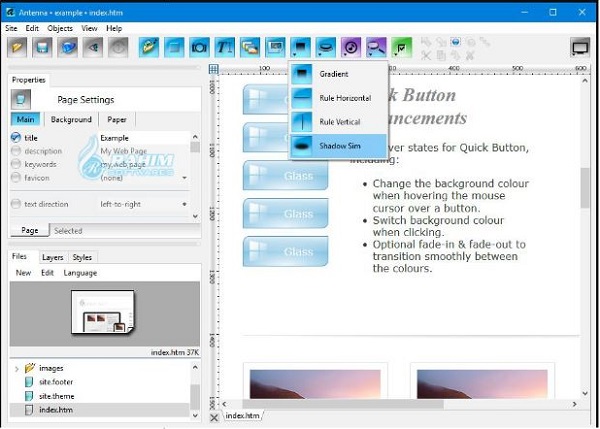Click the horizontal scrollbar below the canvas
The width and height of the screenshot is (600, 429).
[x=400, y=404]
